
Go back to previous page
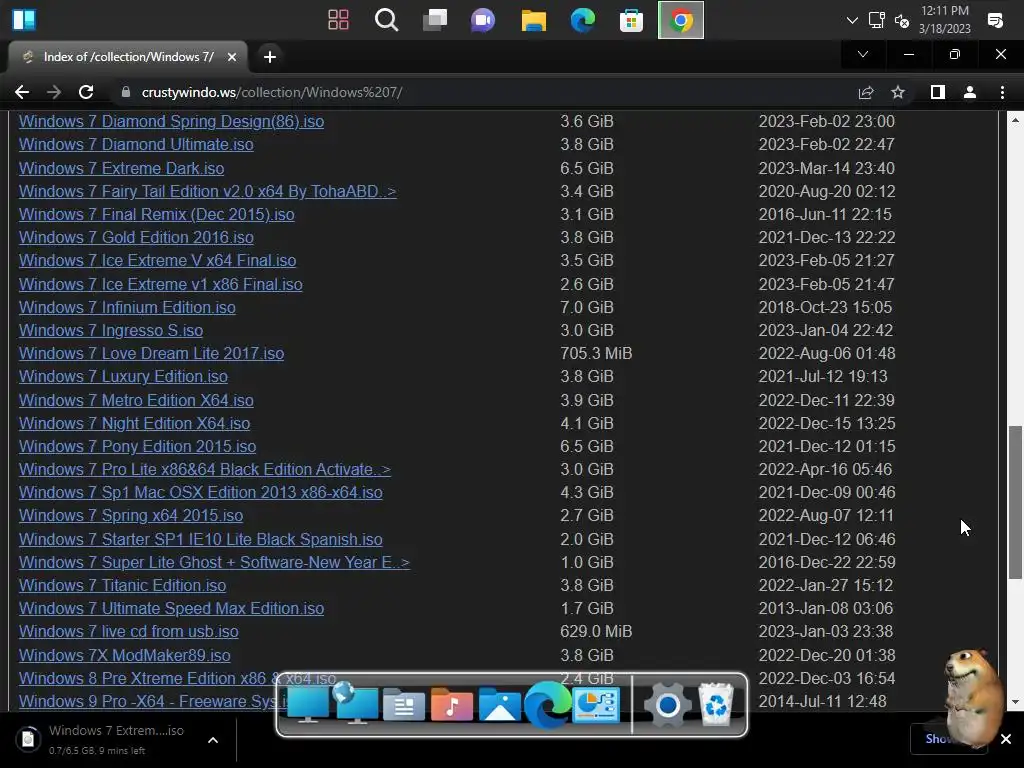(22, 92)
